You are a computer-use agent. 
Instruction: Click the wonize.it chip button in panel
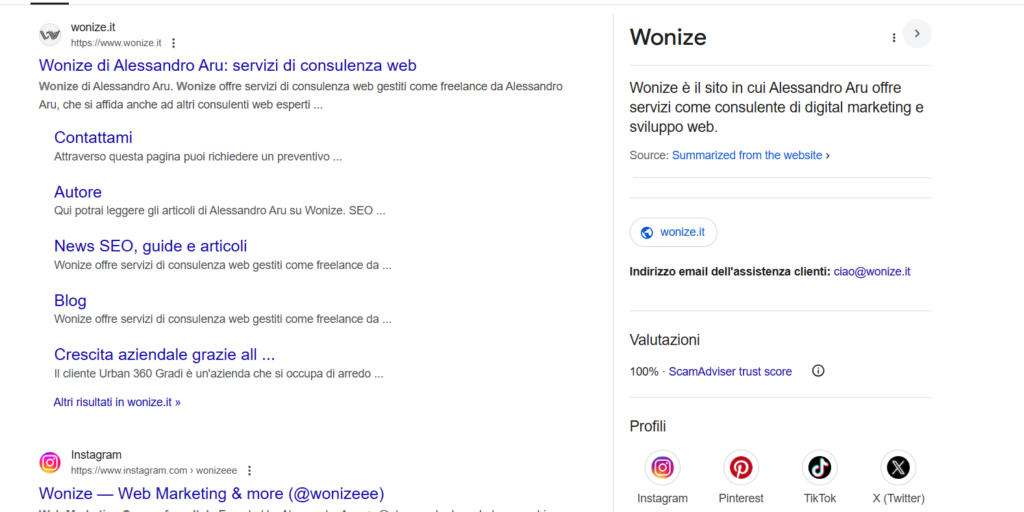pos(673,232)
